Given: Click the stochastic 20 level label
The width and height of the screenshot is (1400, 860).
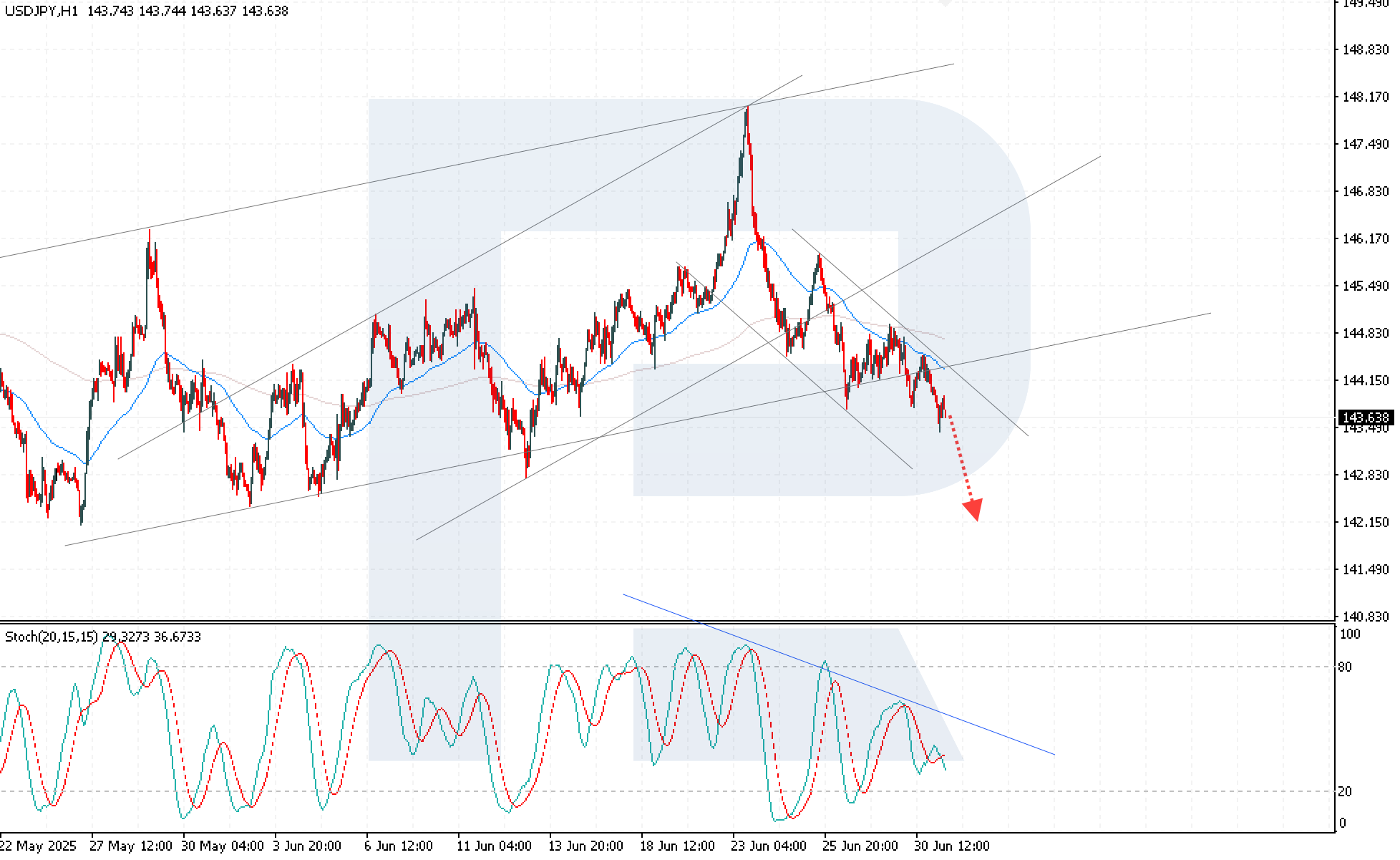Looking at the screenshot, I should [1345, 791].
